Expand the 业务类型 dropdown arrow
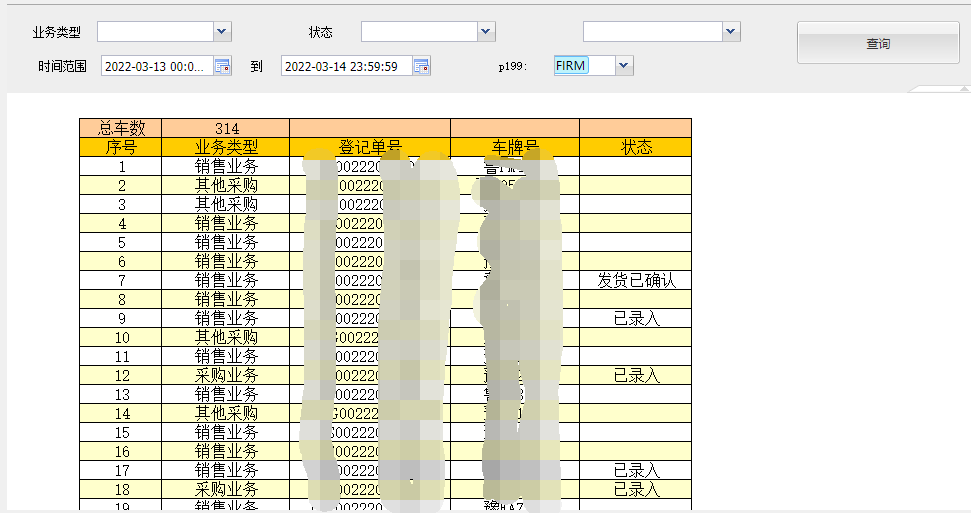The height and width of the screenshot is (513, 971). [222, 32]
